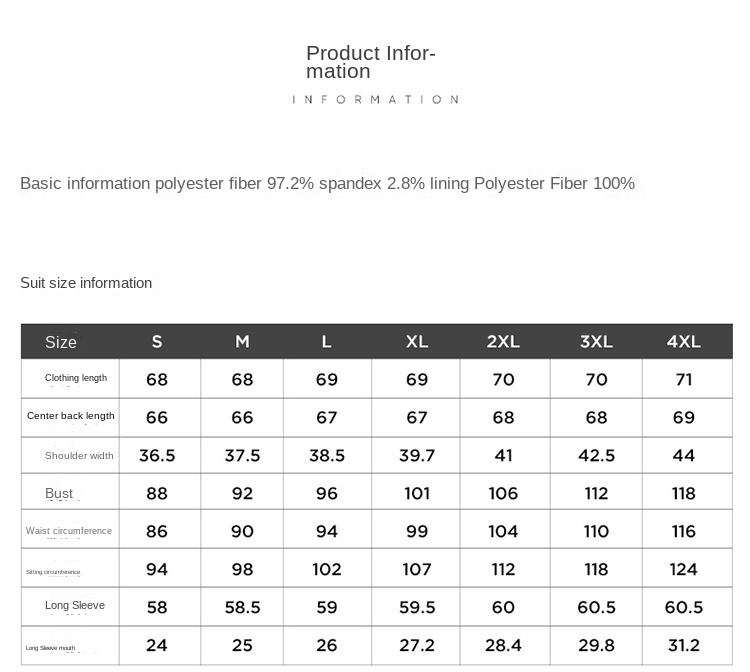750x672 pixels.
Task: Click the Center back length row label
Action: click(71, 416)
